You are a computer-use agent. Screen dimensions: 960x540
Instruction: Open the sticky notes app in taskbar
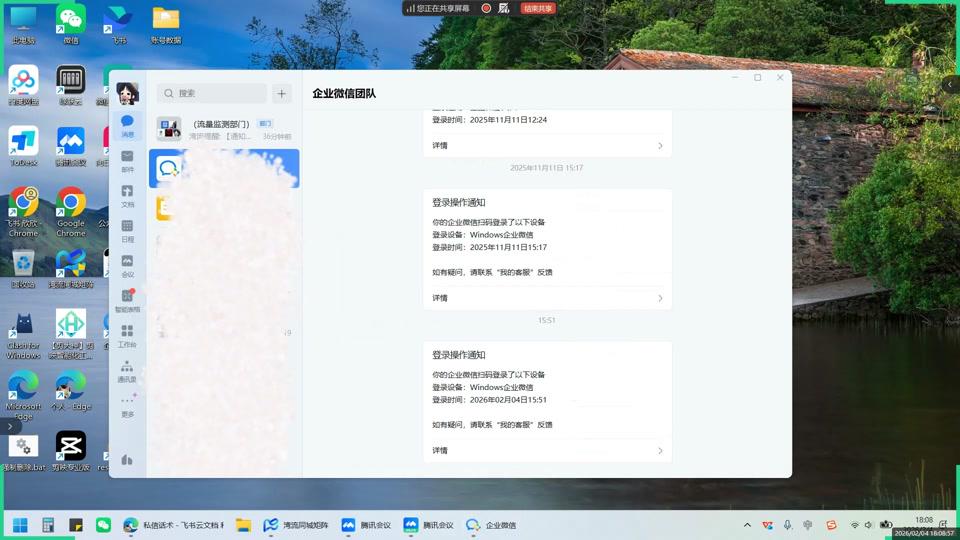76,525
